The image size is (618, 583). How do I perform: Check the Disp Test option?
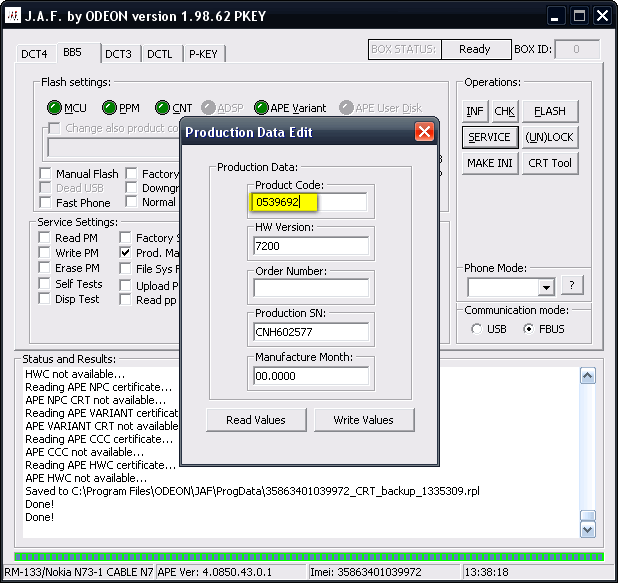pos(44,299)
